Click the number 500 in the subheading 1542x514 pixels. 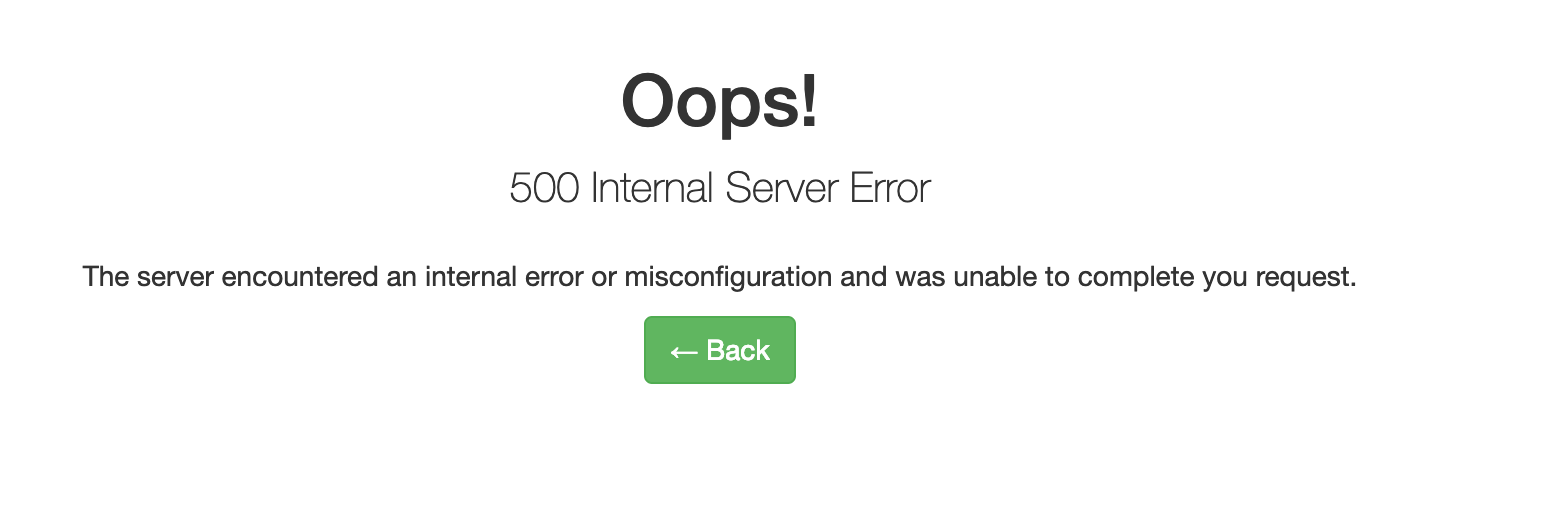[544, 188]
